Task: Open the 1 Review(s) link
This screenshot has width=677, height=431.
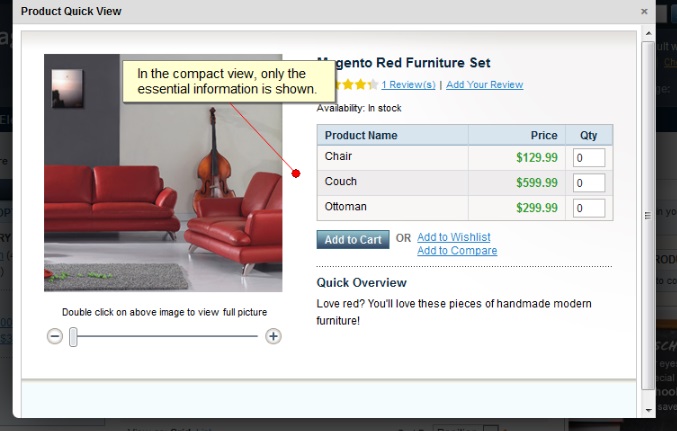Action: (x=408, y=85)
